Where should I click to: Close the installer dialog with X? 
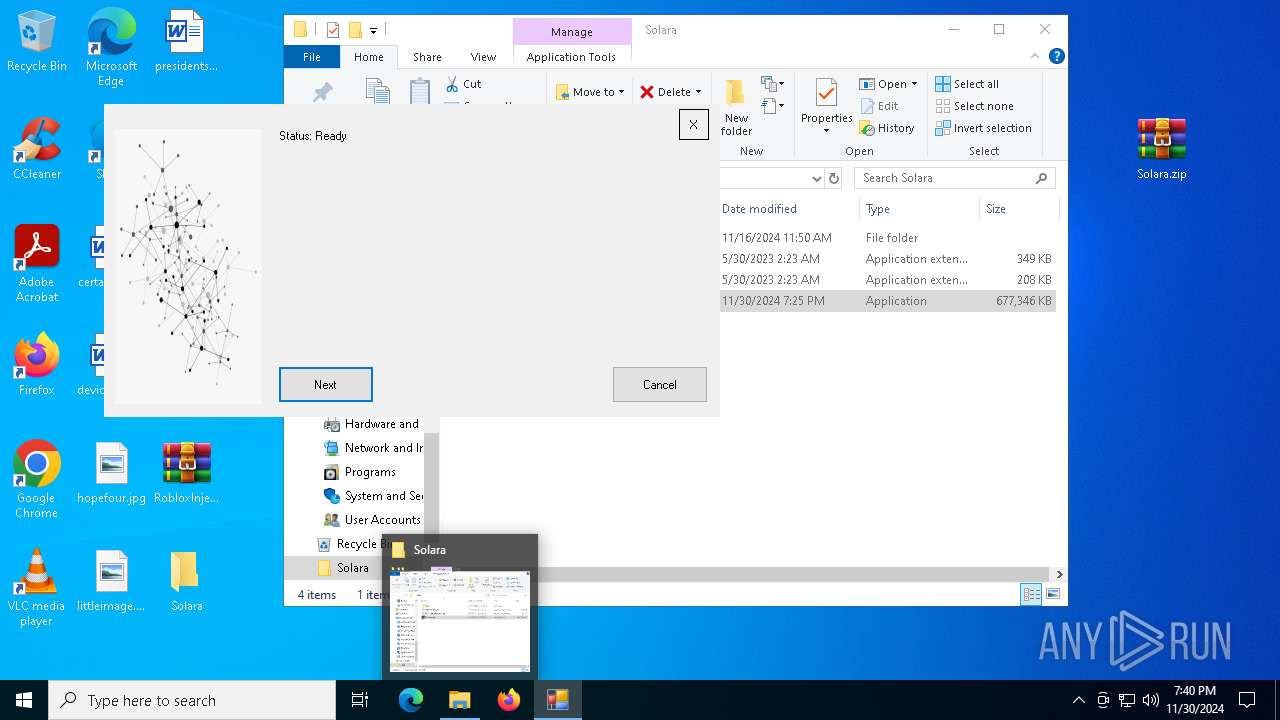(693, 124)
